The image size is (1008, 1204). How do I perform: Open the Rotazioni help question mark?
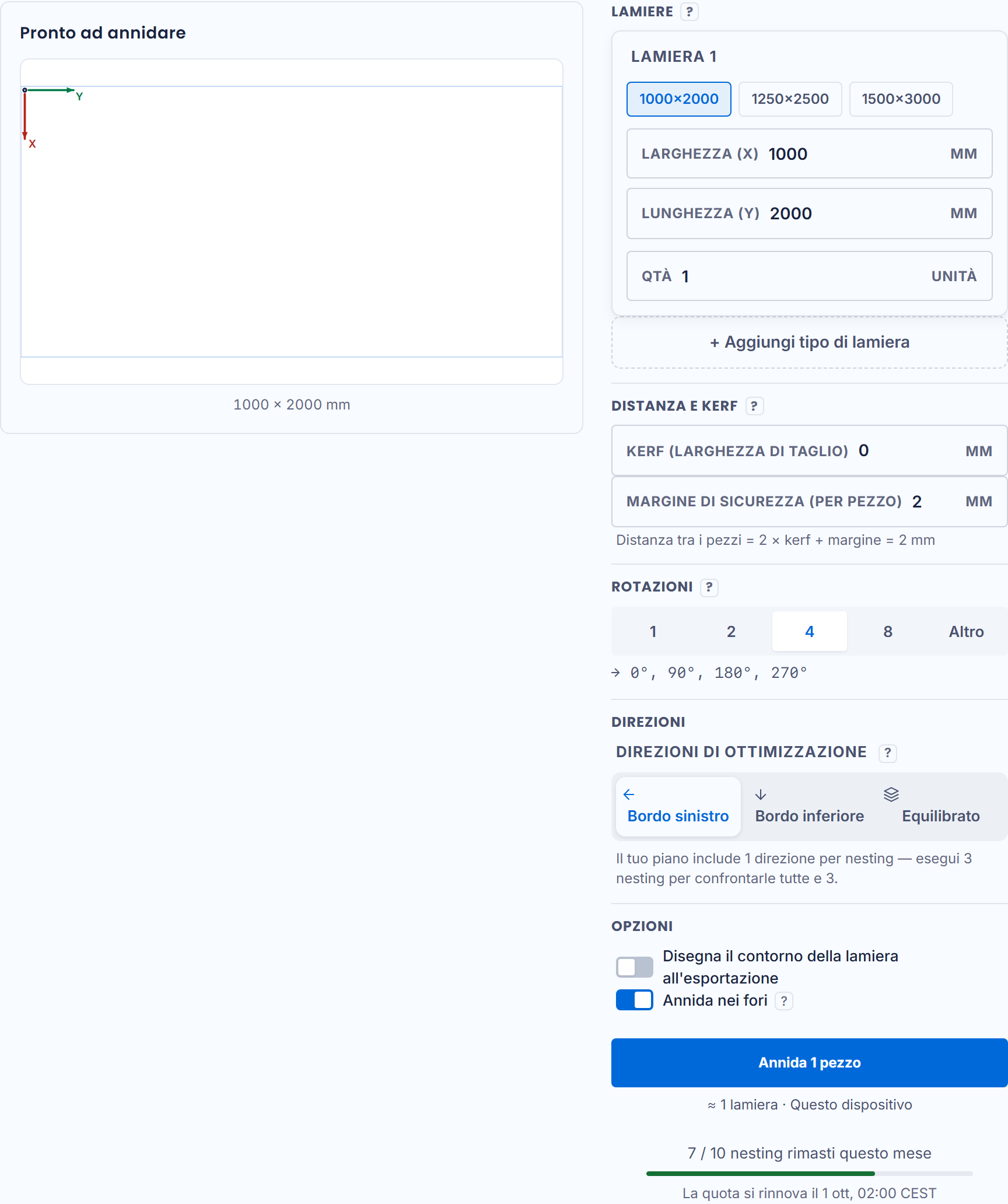click(709, 587)
